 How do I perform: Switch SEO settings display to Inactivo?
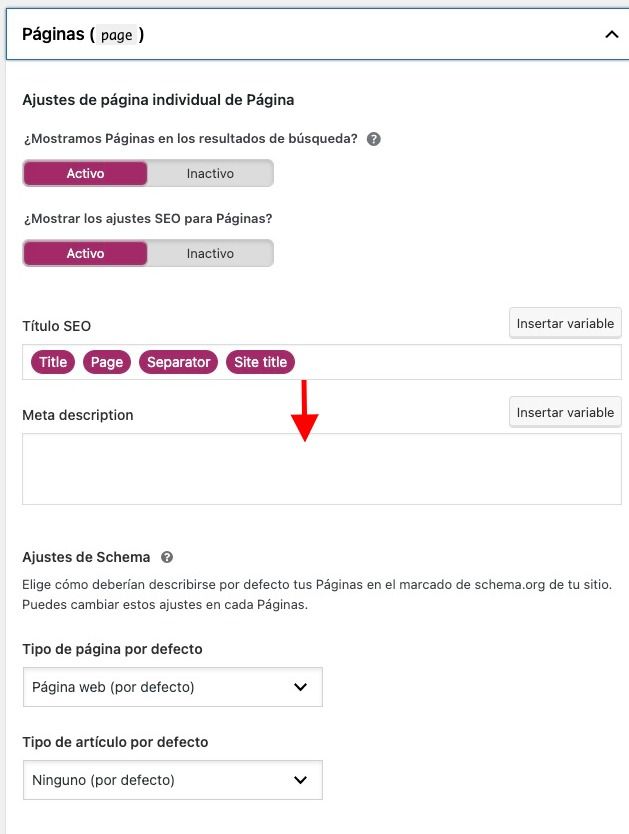210,253
